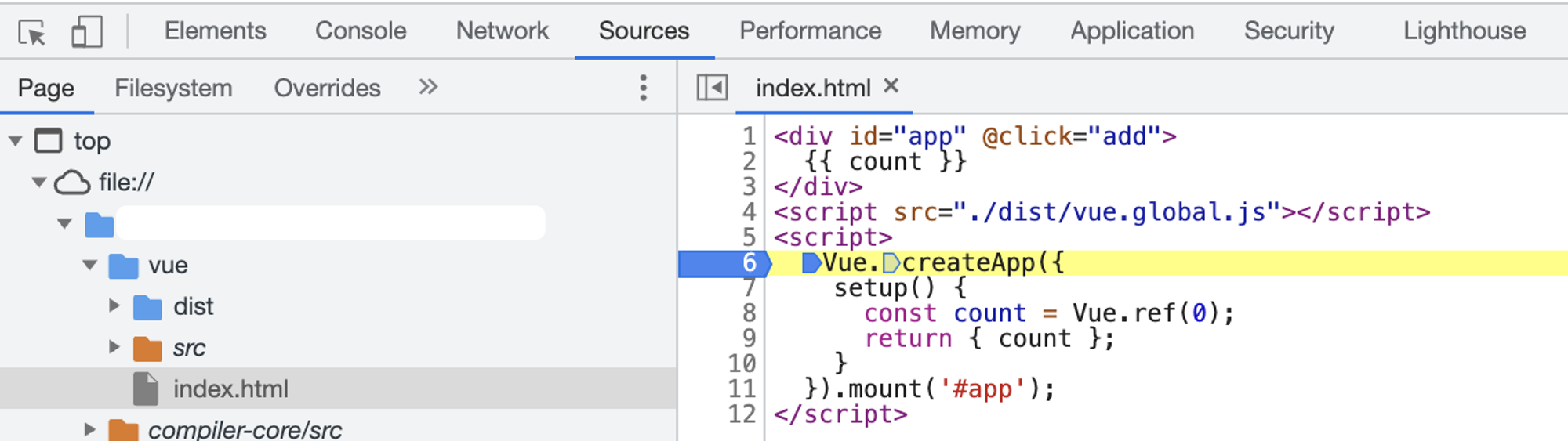
Task: Select the index.html editor tab
Action: pyautogui.click(x=813, y=88)
